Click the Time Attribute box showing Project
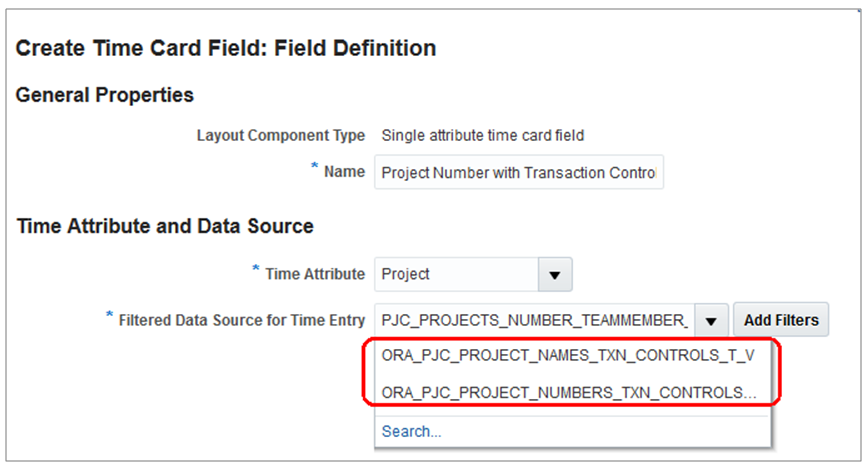This screenshot has width=868, height=465. tap(456, 273)
